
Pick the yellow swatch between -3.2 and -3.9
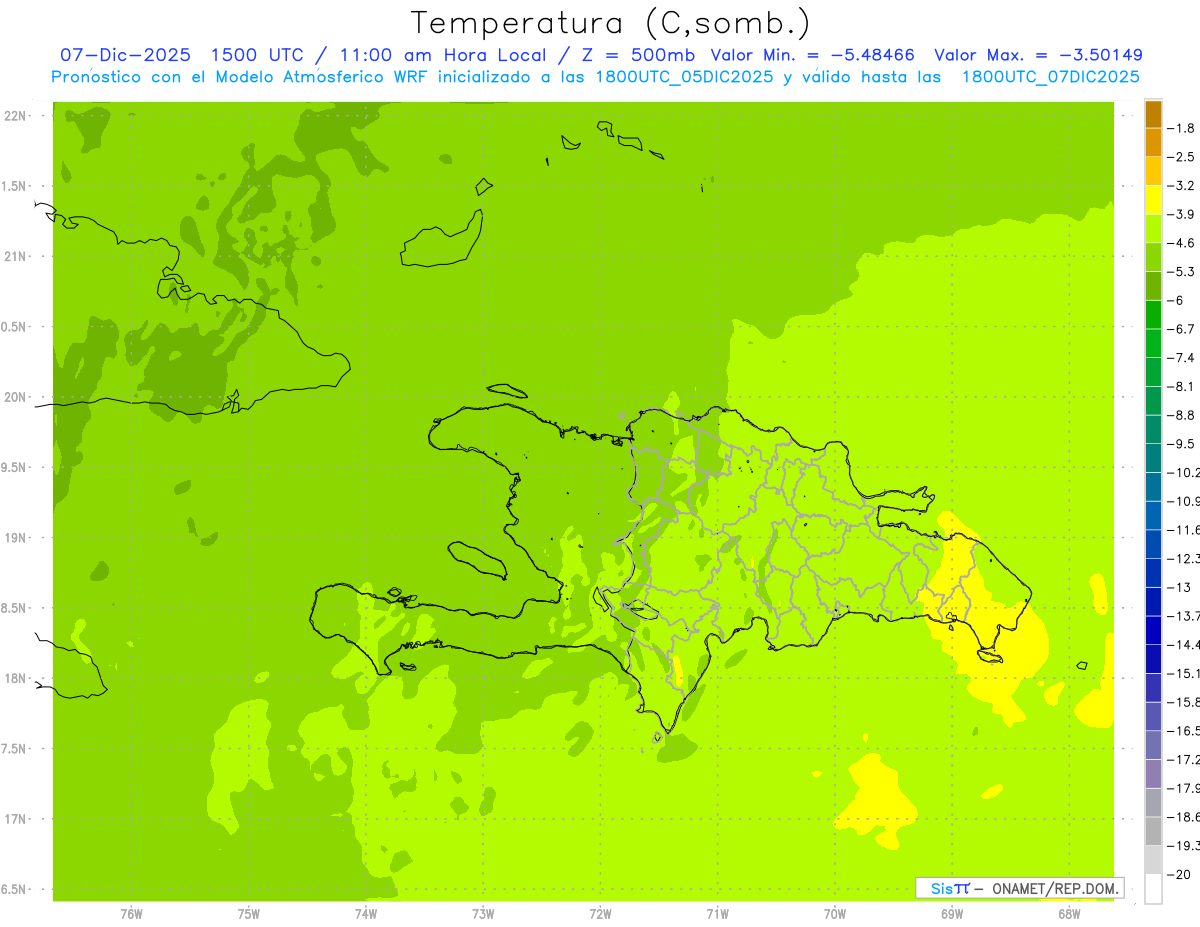1153,200
